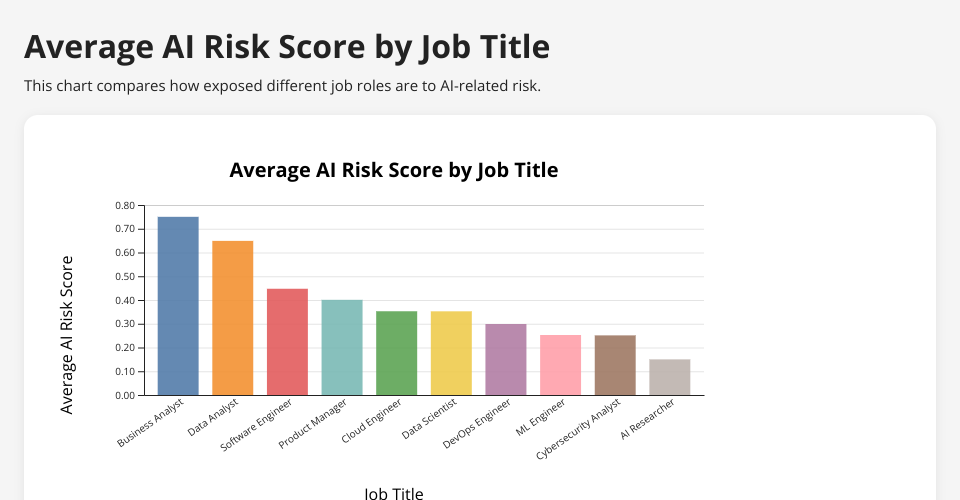Click the page heading above the chart
This screenshot has height=500, width=960.
[x=287, y=47]
